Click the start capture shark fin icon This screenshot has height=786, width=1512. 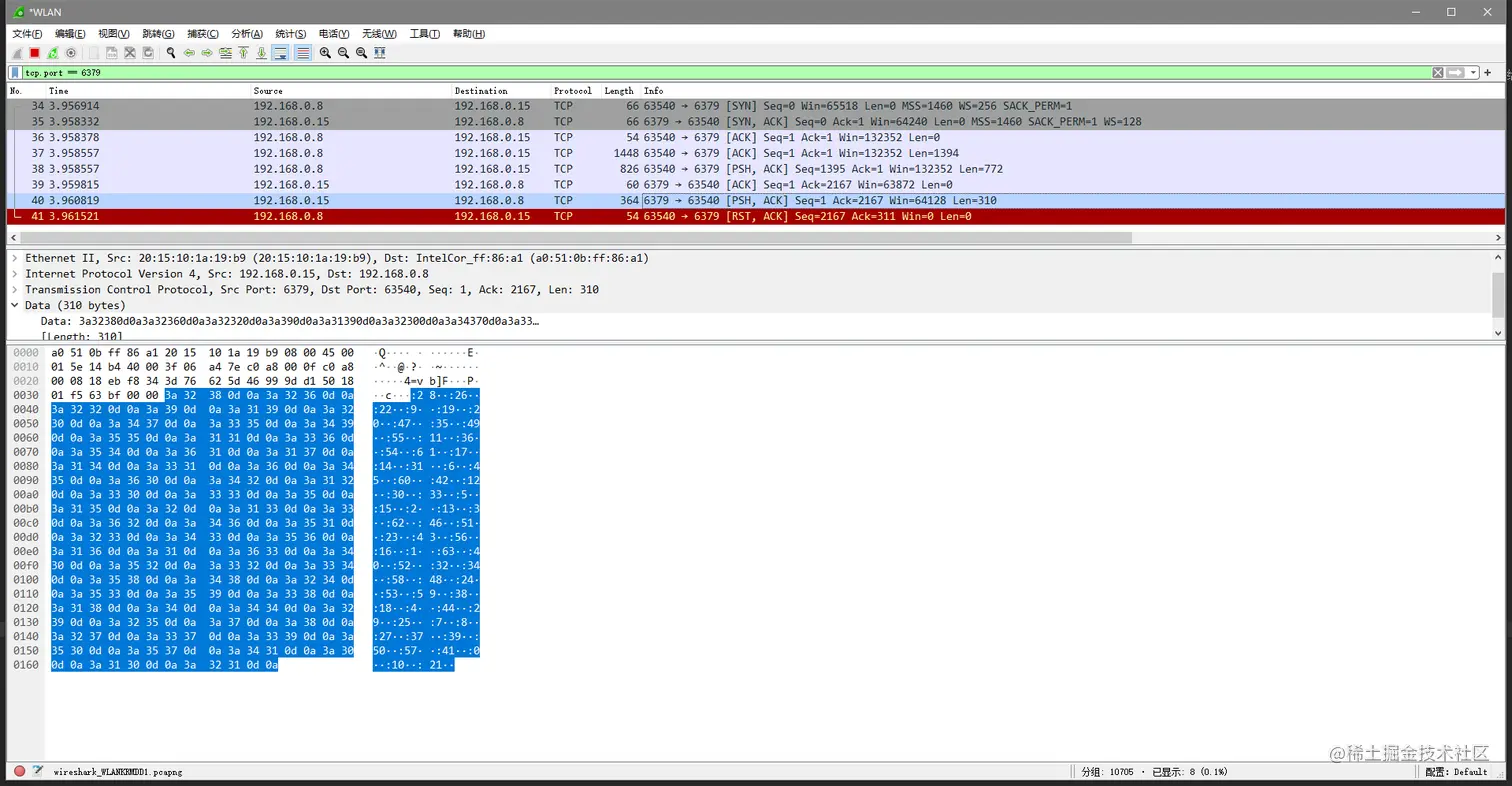click(17, 53)
